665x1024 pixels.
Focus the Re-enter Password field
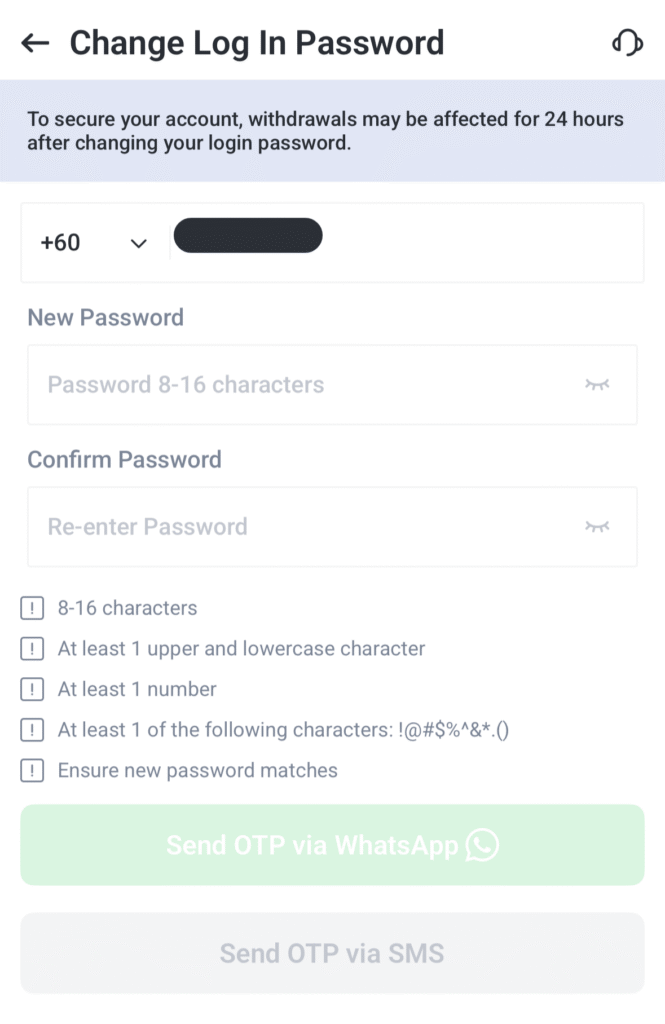pos(300,527)
